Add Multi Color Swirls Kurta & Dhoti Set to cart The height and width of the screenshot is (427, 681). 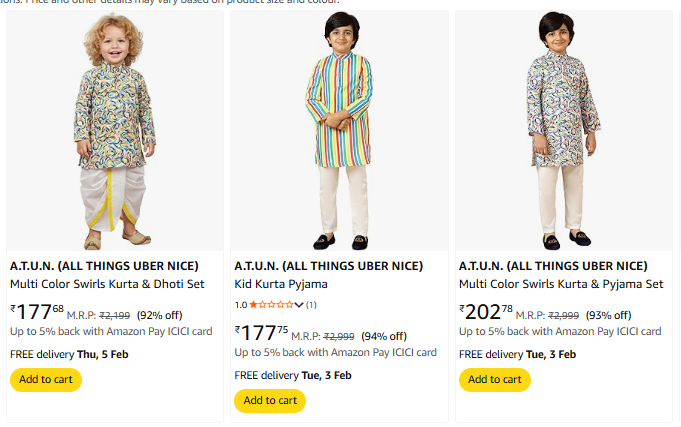(46, 380)
